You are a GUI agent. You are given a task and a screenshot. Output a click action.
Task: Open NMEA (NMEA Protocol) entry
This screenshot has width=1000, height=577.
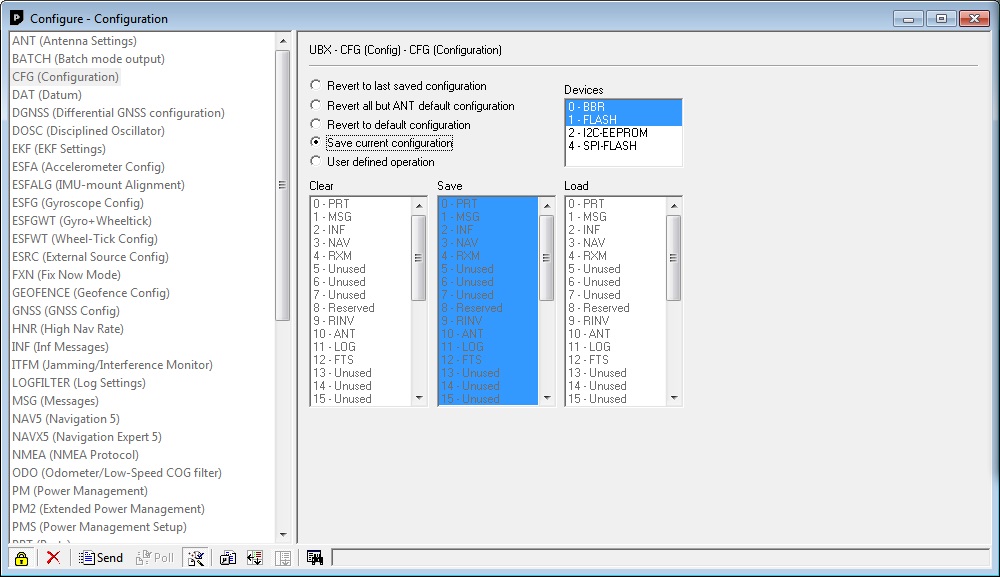[x=75, y=455]
